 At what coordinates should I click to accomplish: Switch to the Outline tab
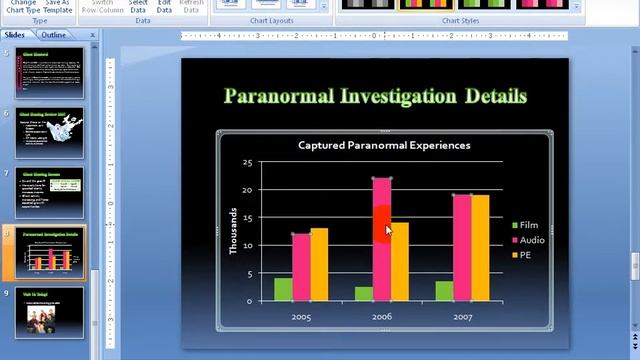click(53, 35)
